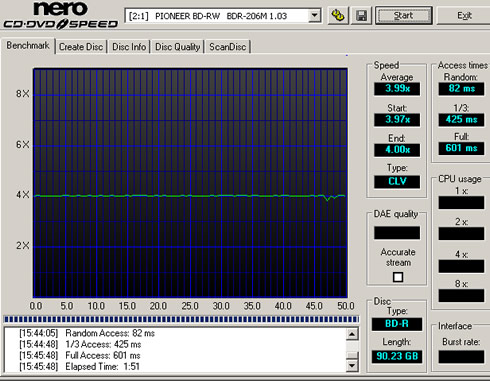The image size is (490, 381).
Task: Open the Create Disc tab
Action: coord(81,47)
